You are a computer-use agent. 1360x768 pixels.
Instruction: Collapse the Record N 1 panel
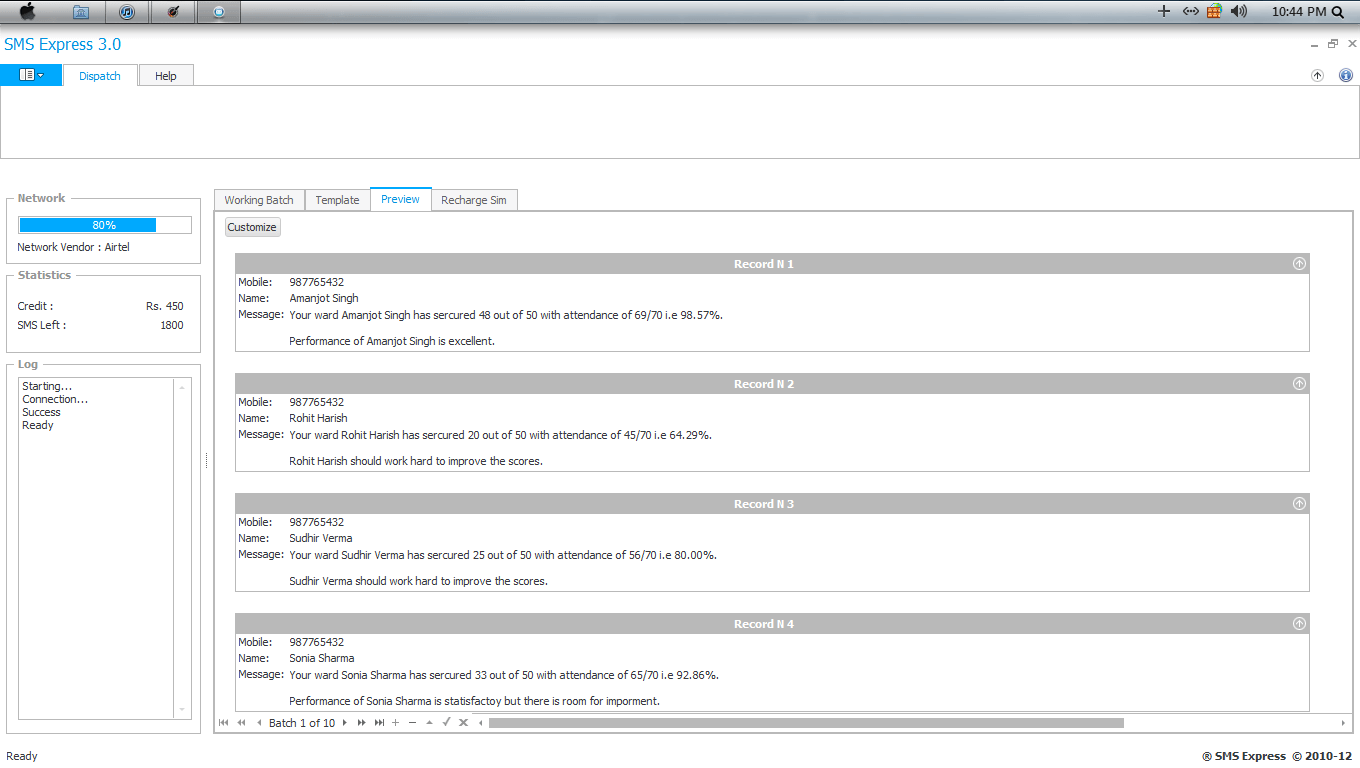(1299, 264)
